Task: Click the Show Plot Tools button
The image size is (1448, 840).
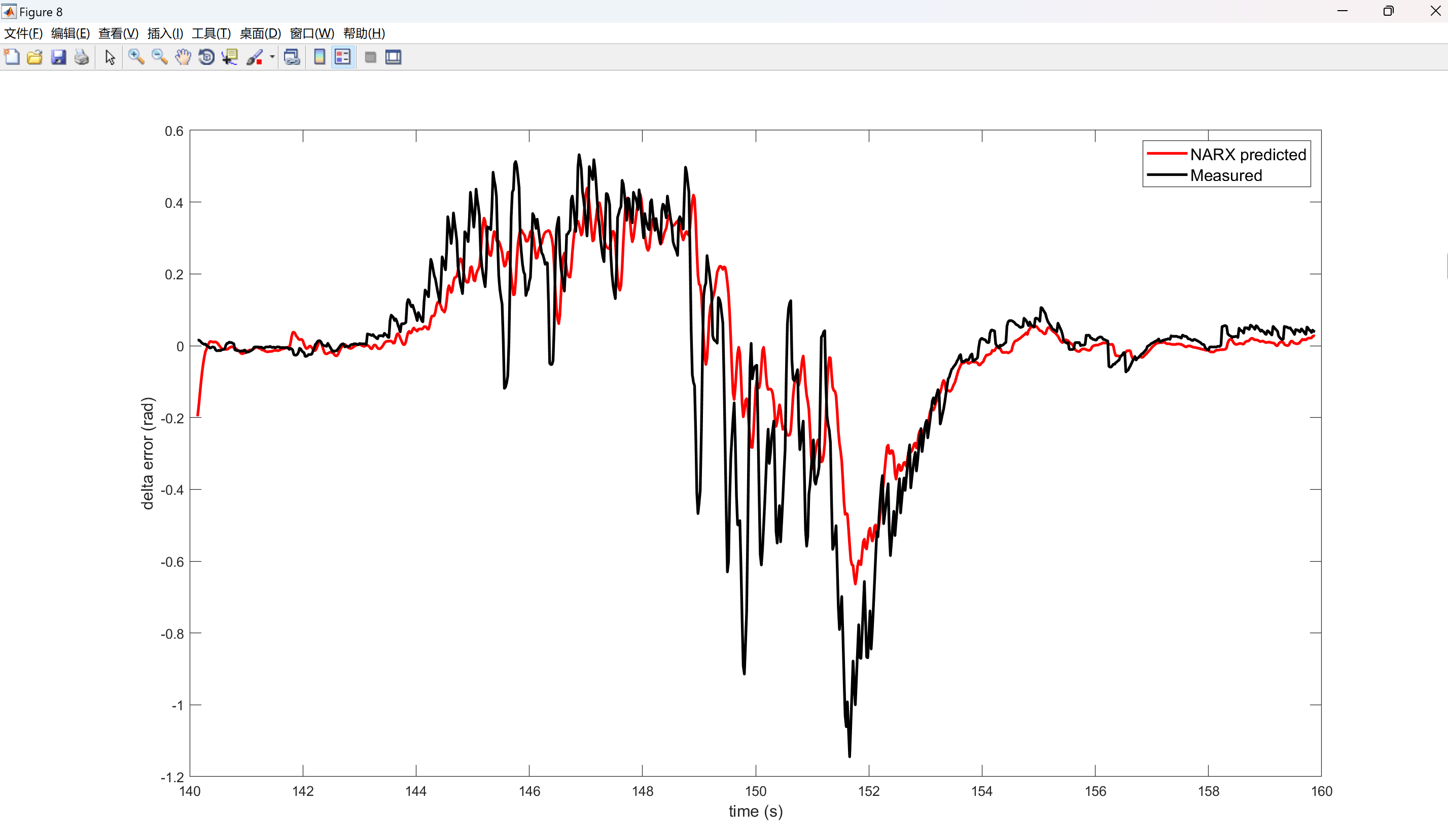Action: click(x=394, y=57)
